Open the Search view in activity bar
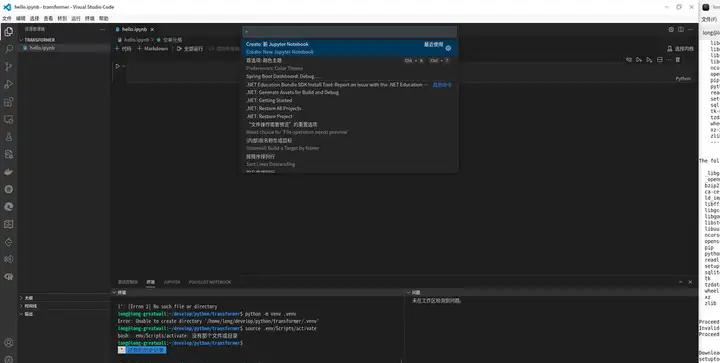 pyautogui.click(x=9, y=49)
